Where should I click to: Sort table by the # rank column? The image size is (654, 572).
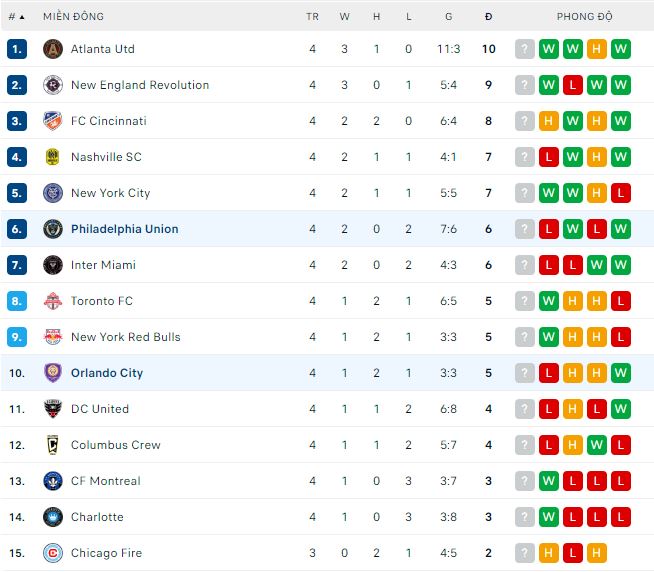(x=16, y=17)
